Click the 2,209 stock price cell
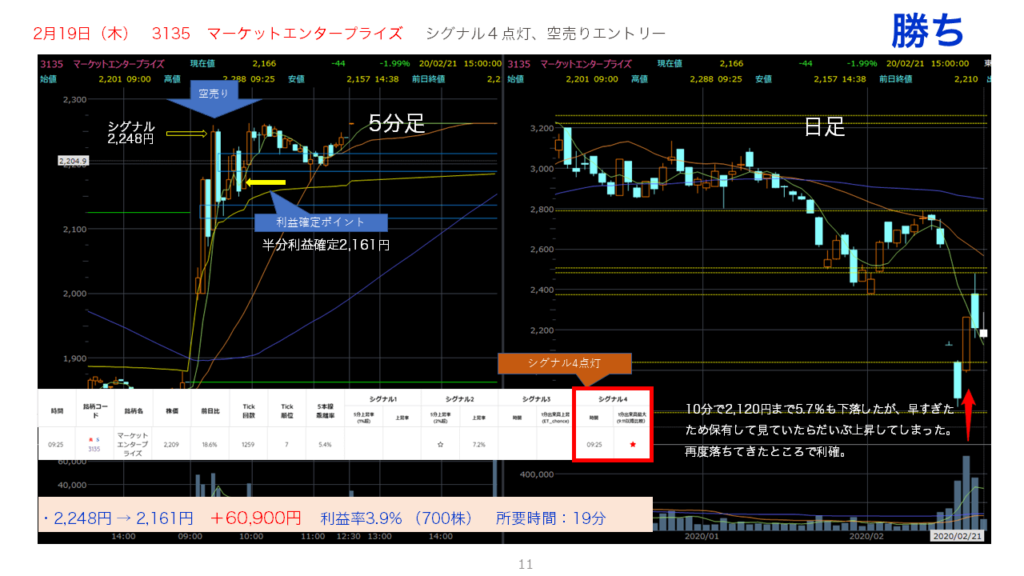The height and width of the screenshot is (576, 1024). pos(171,445)
